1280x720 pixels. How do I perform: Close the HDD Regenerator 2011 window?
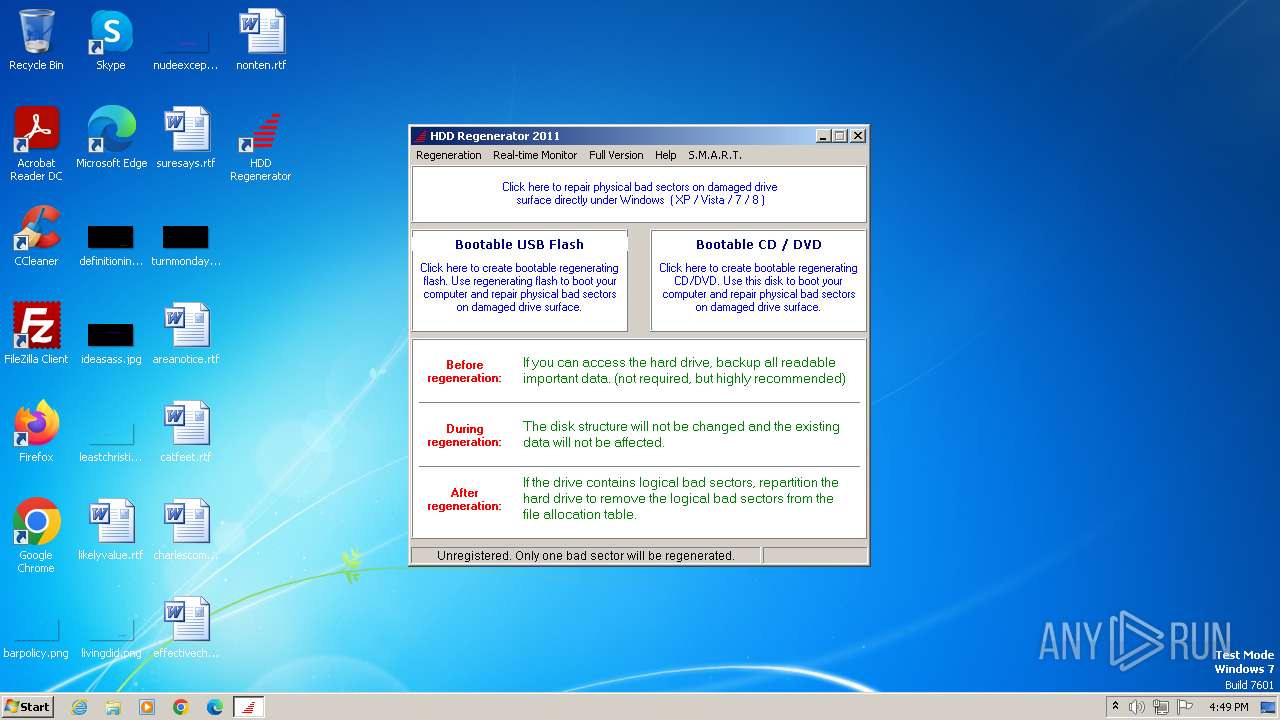(858, 136)
